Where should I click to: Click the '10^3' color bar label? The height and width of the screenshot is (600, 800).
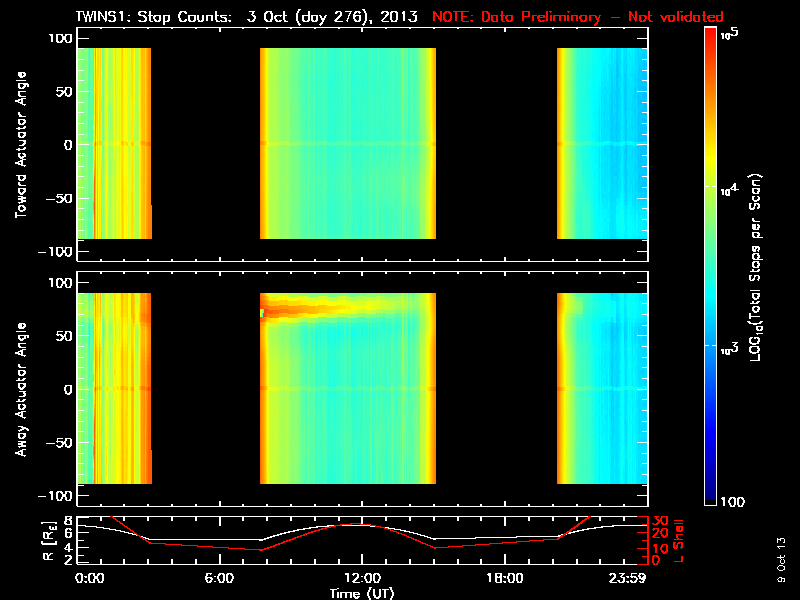[730, 349]
